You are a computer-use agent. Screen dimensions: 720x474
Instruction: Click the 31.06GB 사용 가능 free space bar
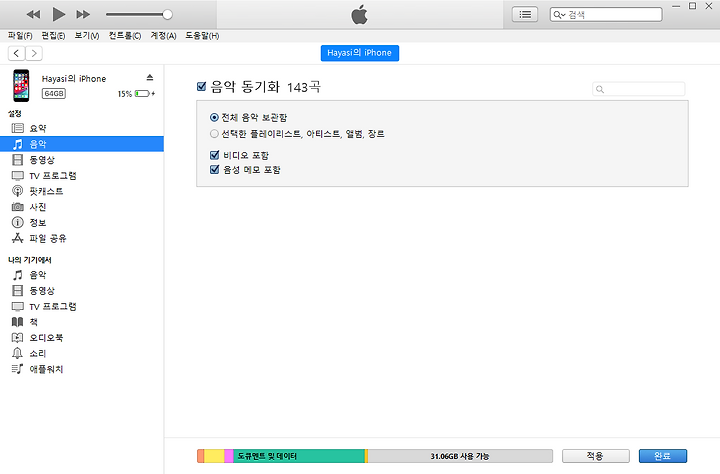[x=460, y=456]
